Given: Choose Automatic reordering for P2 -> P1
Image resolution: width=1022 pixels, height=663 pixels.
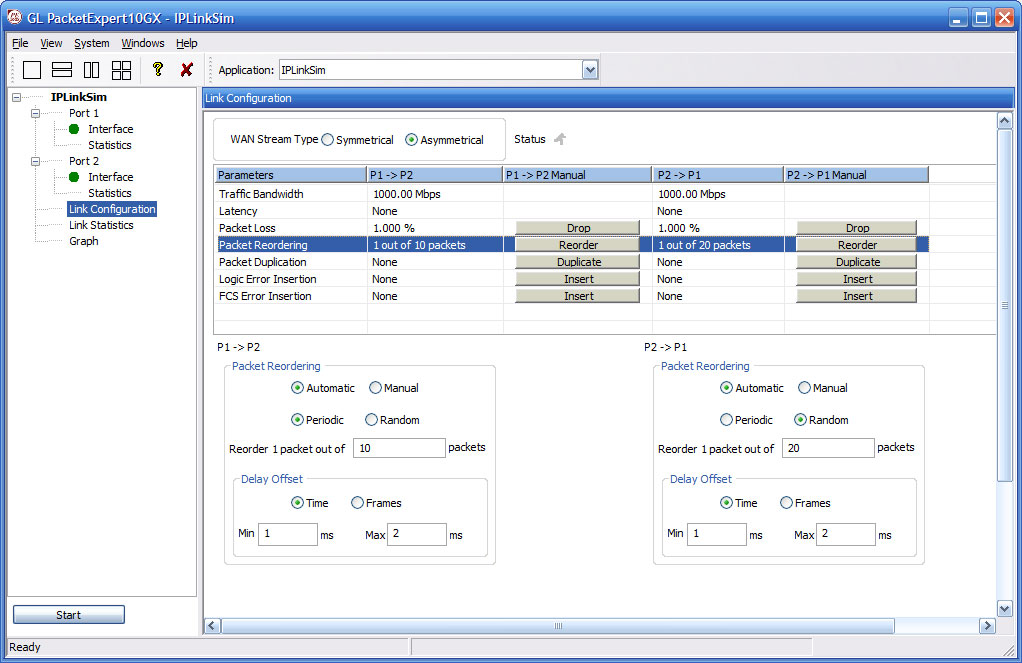Looking at the screenshot, I should click(x=726, y=388).
